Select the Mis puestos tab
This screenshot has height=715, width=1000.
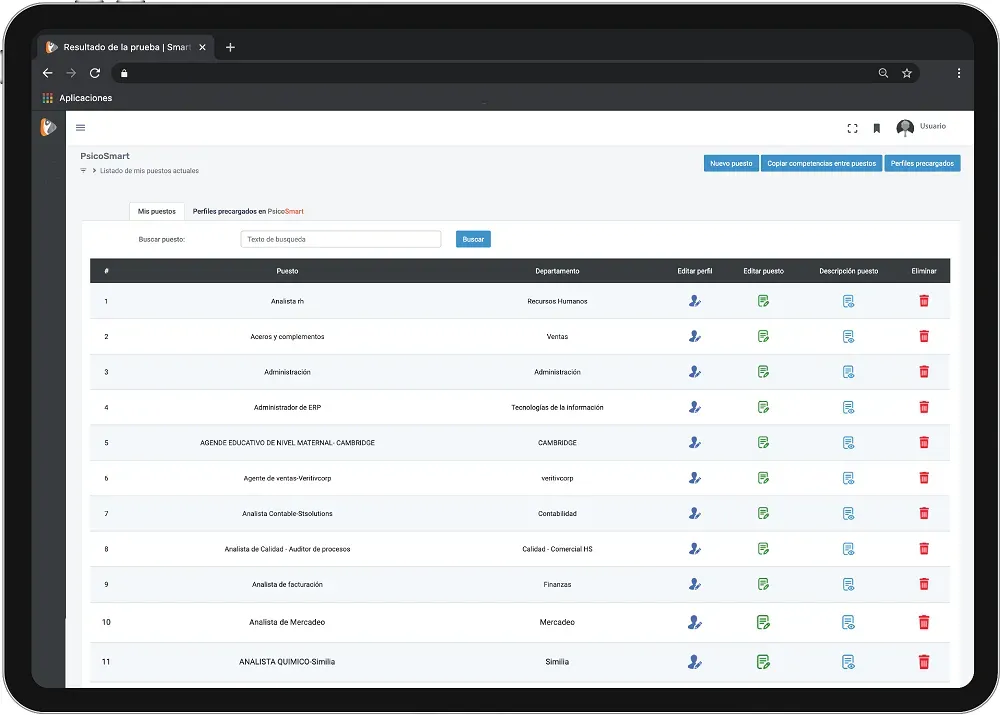(x=157, y=211)
